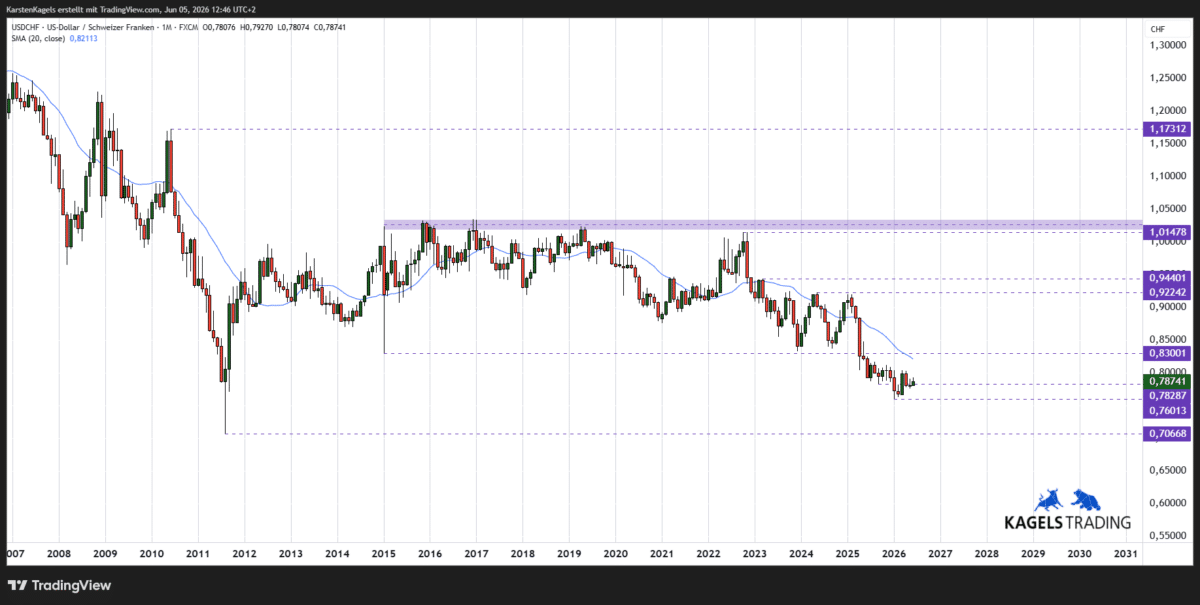
Task: Select the 1,17312 price level tag
Action: 1167,129
